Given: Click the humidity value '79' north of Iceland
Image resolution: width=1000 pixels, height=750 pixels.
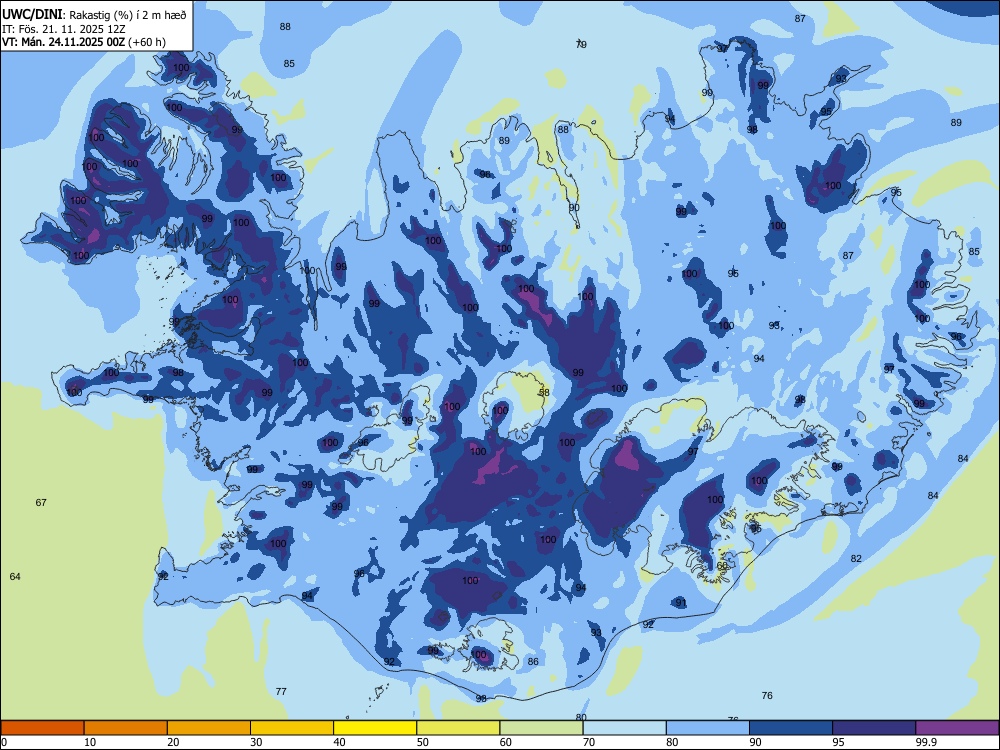Looking at the screenshot, I should 581,44.
